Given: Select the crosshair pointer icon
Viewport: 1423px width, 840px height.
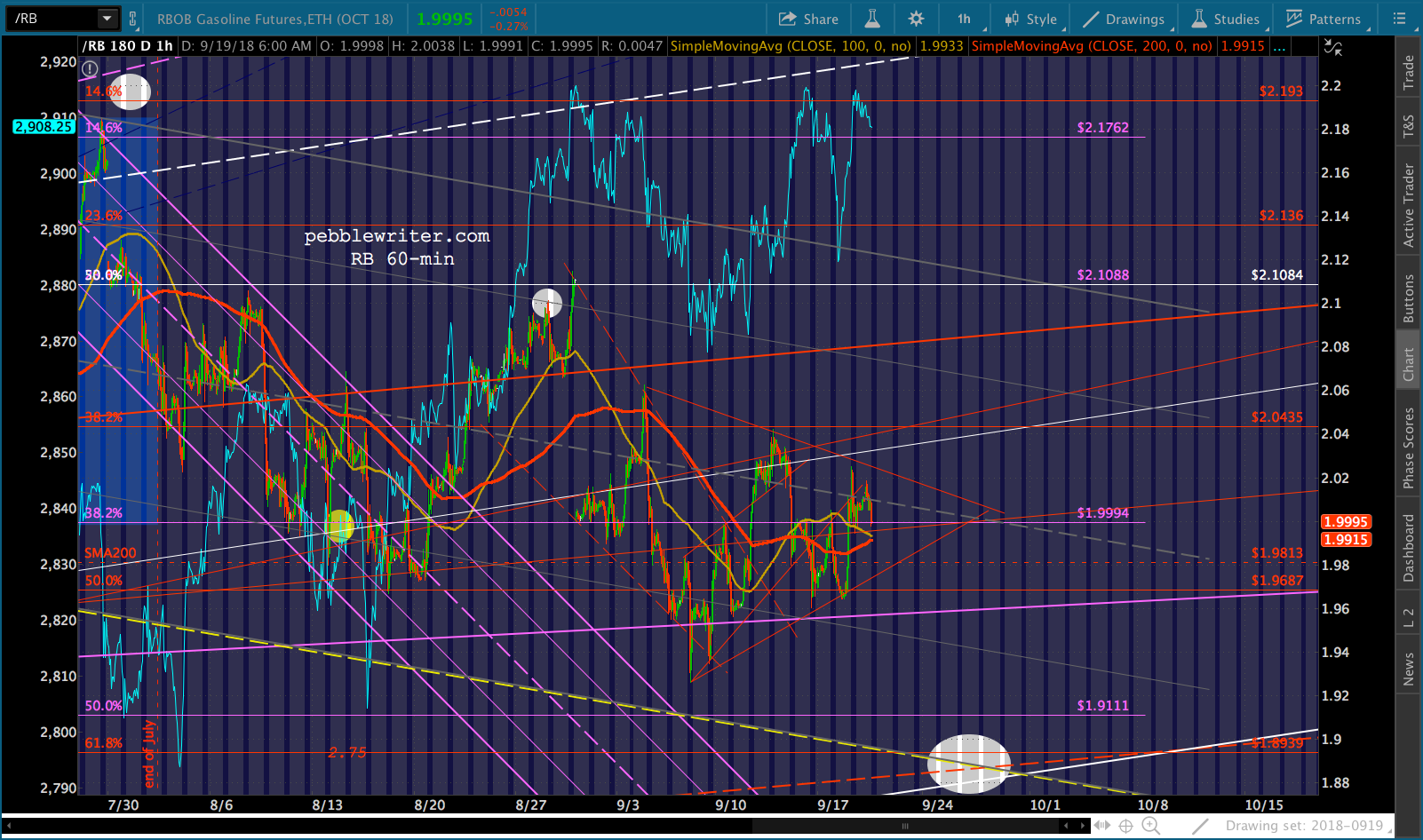Looking at the screenshot, I should pos(1125,826).
